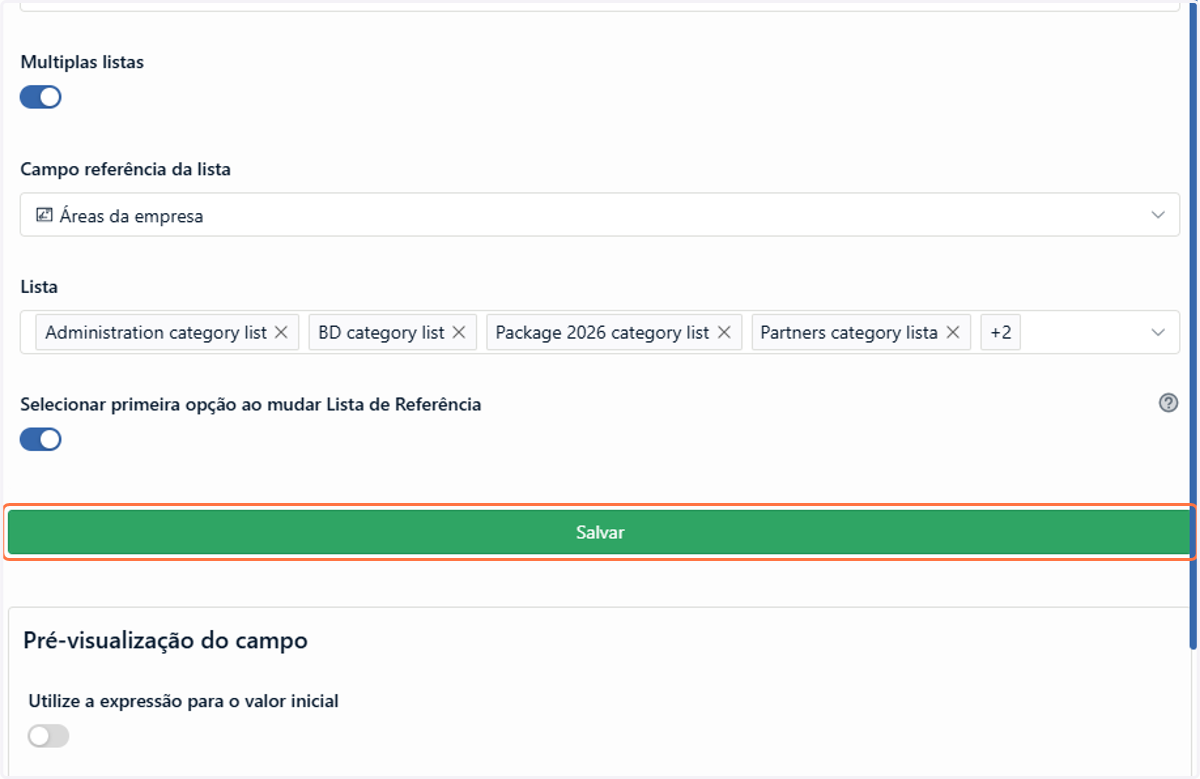Open the Campo referência da lista dropdown
Image resolution: width=1200 pixels, height=779 pixels.
pyautogui.click(x=600, y=215)
